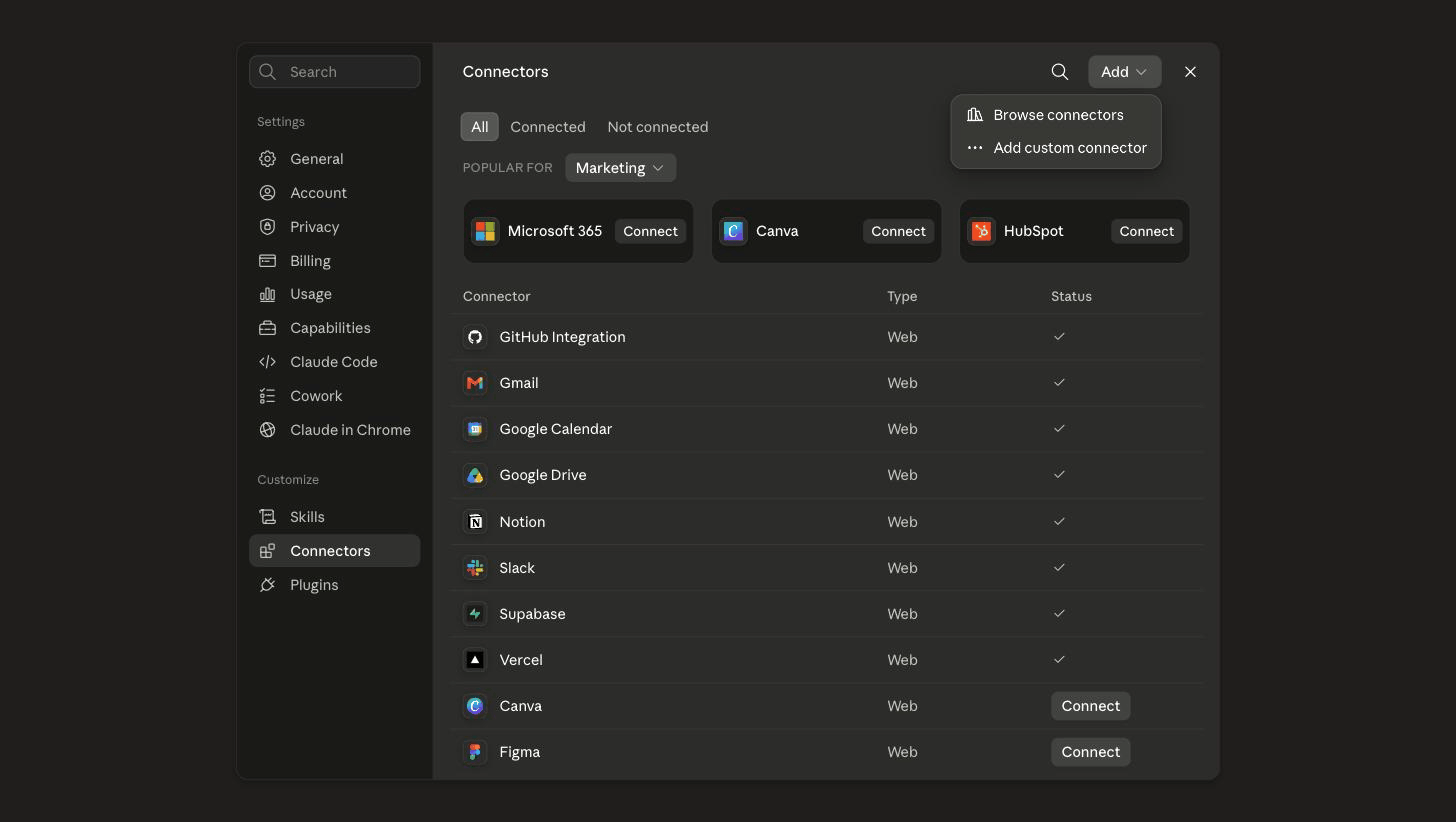Image resolution: width=1456 pixels, height=822 pixels.
Task: Click the Account person icon
Action: [267, 193]
